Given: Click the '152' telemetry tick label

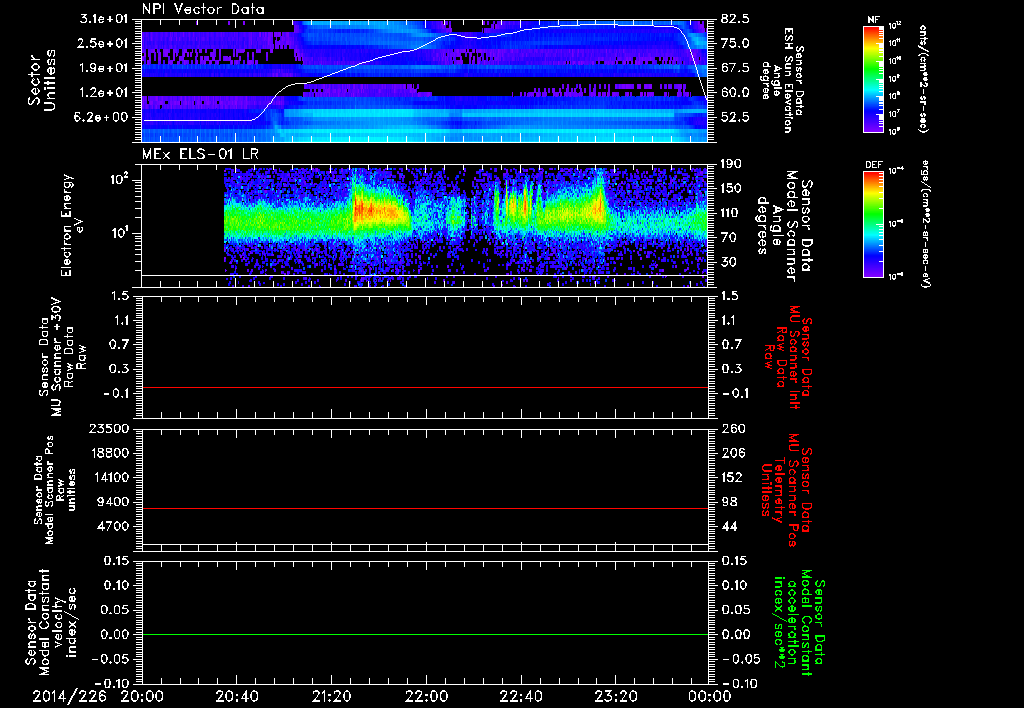Looking at the screenshot, I should click(x=733, y=477).
